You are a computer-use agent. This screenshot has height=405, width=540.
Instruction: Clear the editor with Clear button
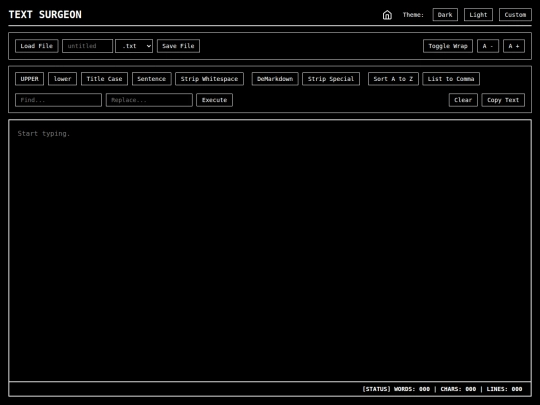(x=463, y=100)
